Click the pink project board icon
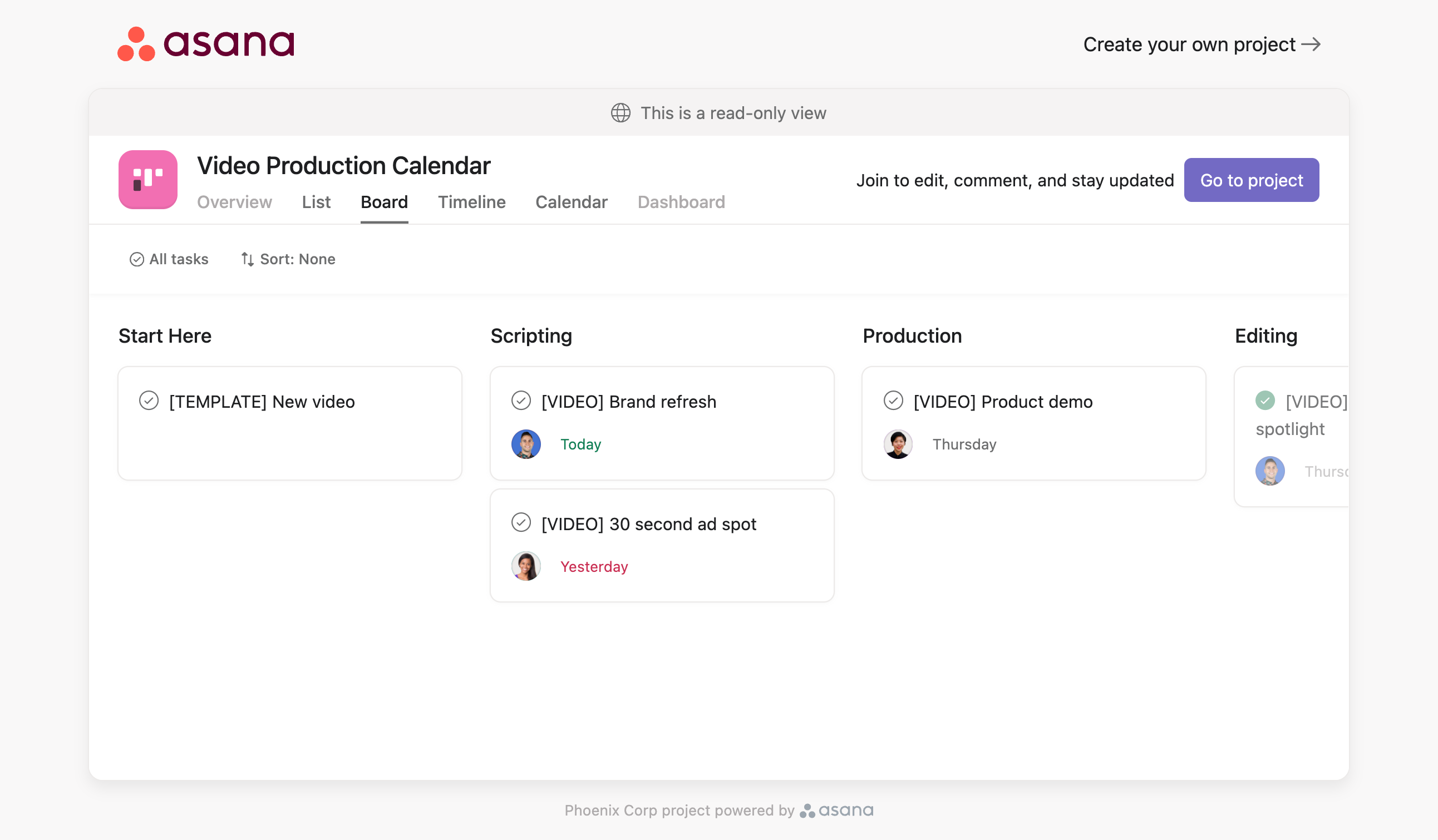Viewport: 1438px width, 840px height. click(x=148, y=180)
